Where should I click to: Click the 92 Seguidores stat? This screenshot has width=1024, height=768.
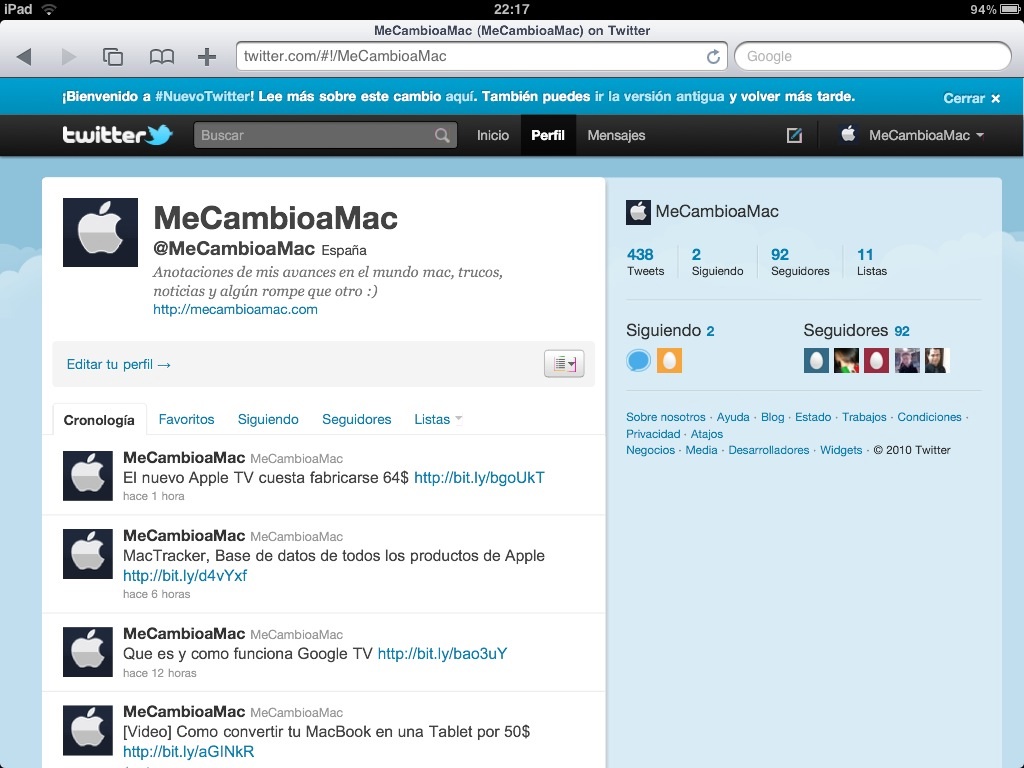point(800,261)
